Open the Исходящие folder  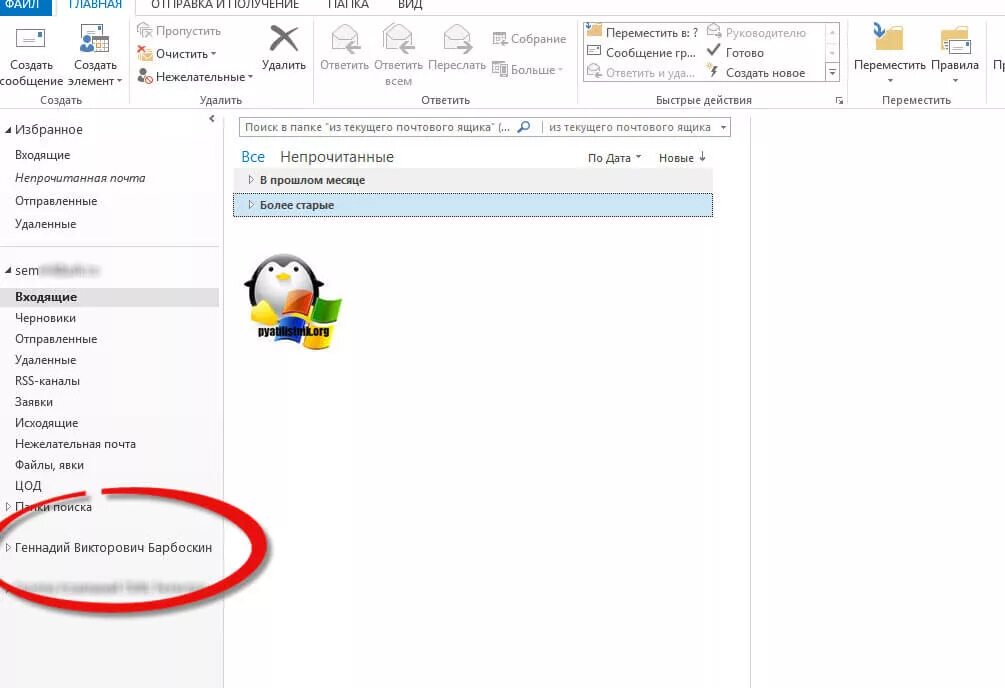[x=46, y=423]
